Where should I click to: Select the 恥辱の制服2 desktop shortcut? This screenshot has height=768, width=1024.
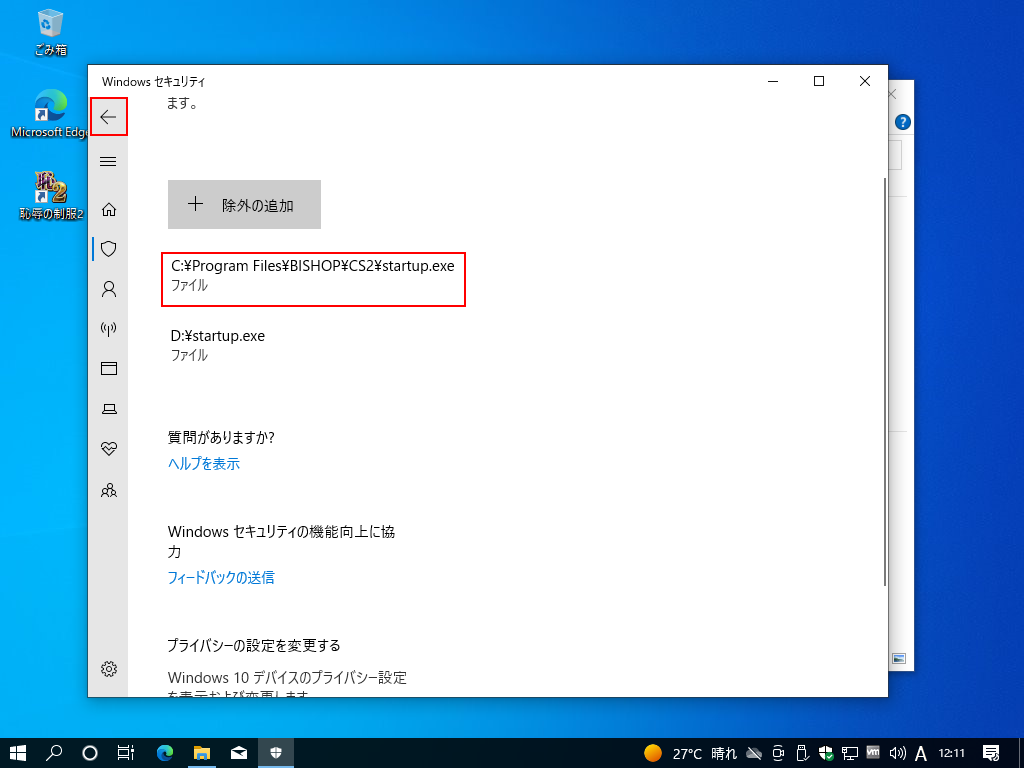pos(51,195)
